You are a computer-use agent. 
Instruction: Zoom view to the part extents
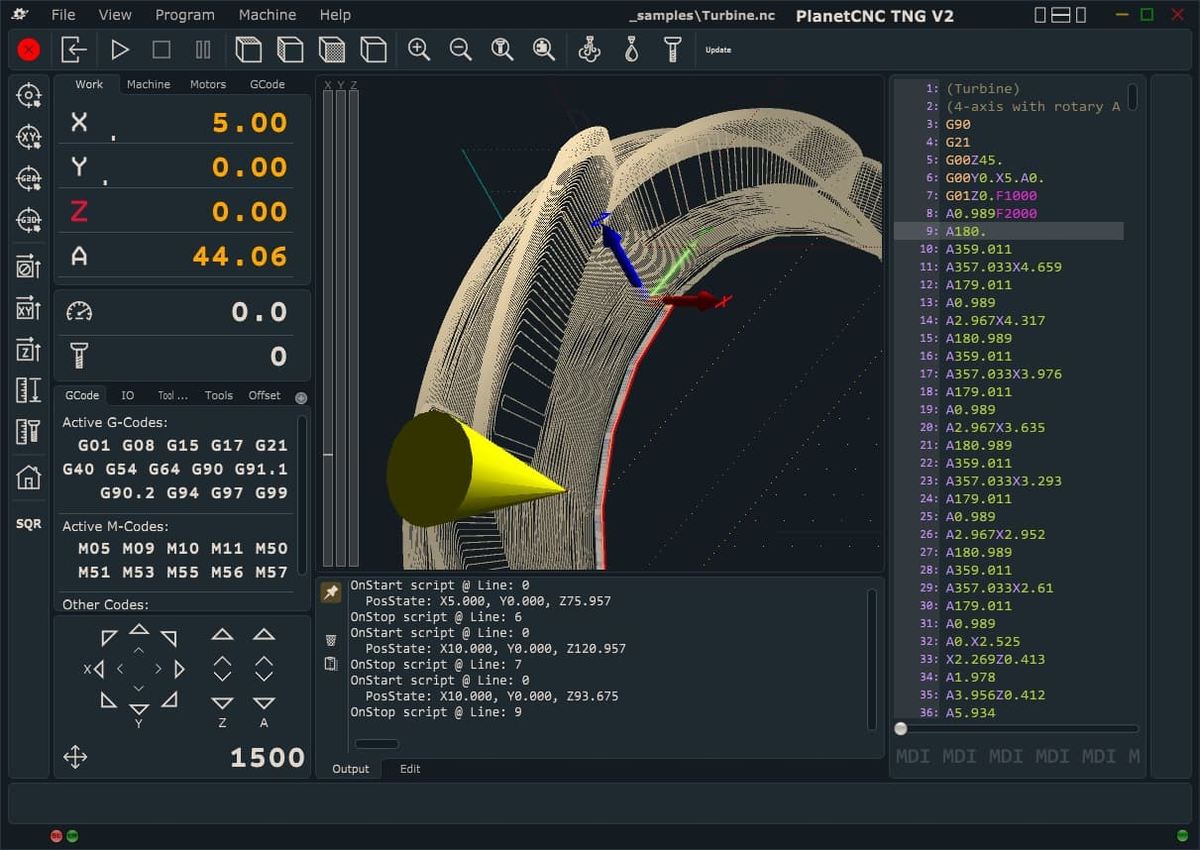(x=544, y=50)
